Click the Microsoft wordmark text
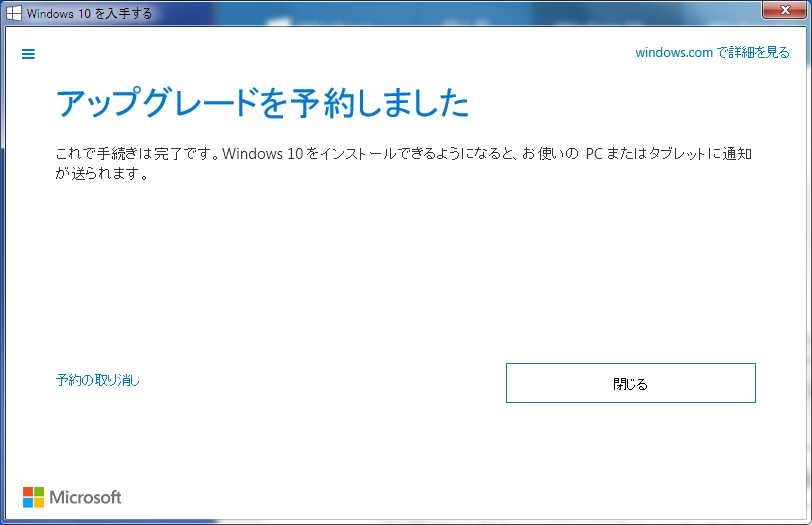Screen dimensions: 812x525 pos(86,497)
